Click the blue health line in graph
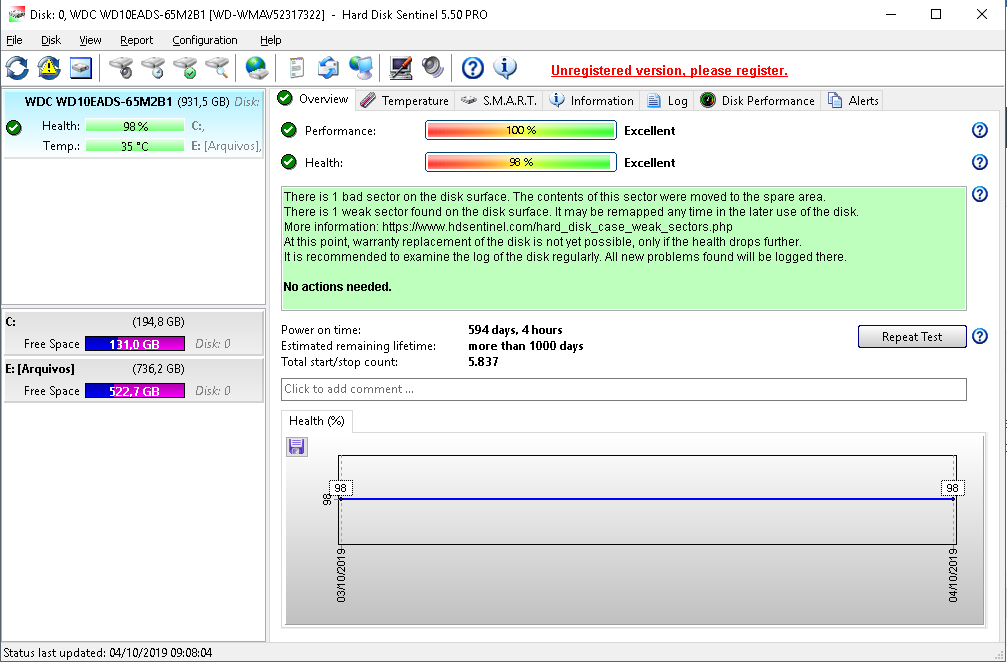This screenshot has width=1007, height=664. coord(647,499)
